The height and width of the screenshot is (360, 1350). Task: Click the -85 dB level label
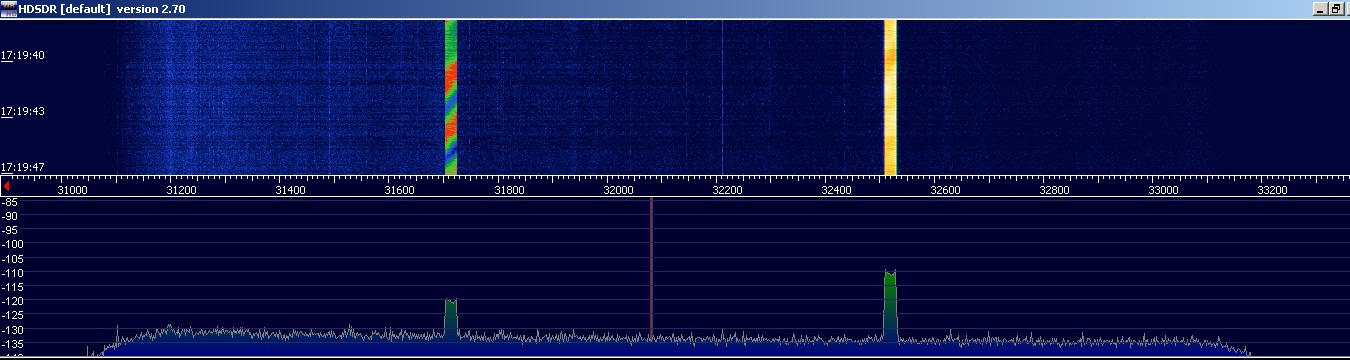tap(11, 202)
